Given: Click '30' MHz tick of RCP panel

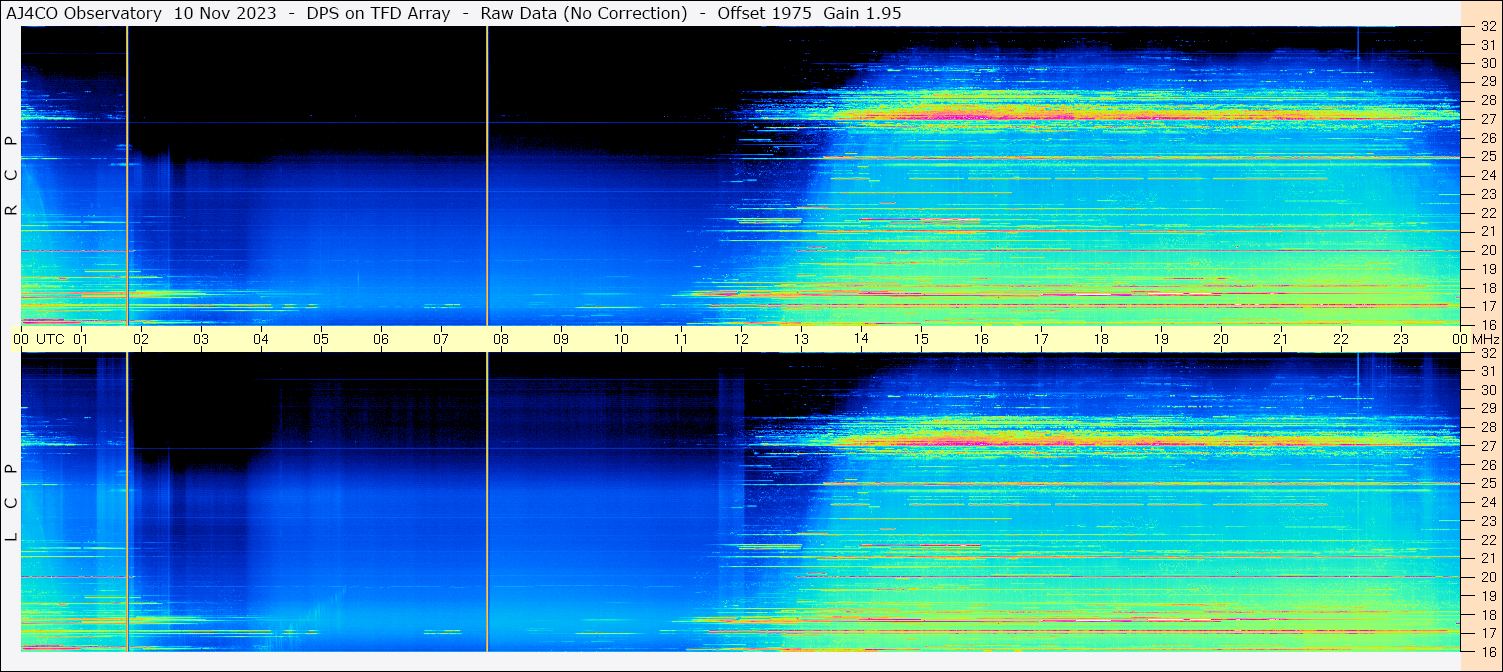Looking at the screenshot, I should point(1487,63).
